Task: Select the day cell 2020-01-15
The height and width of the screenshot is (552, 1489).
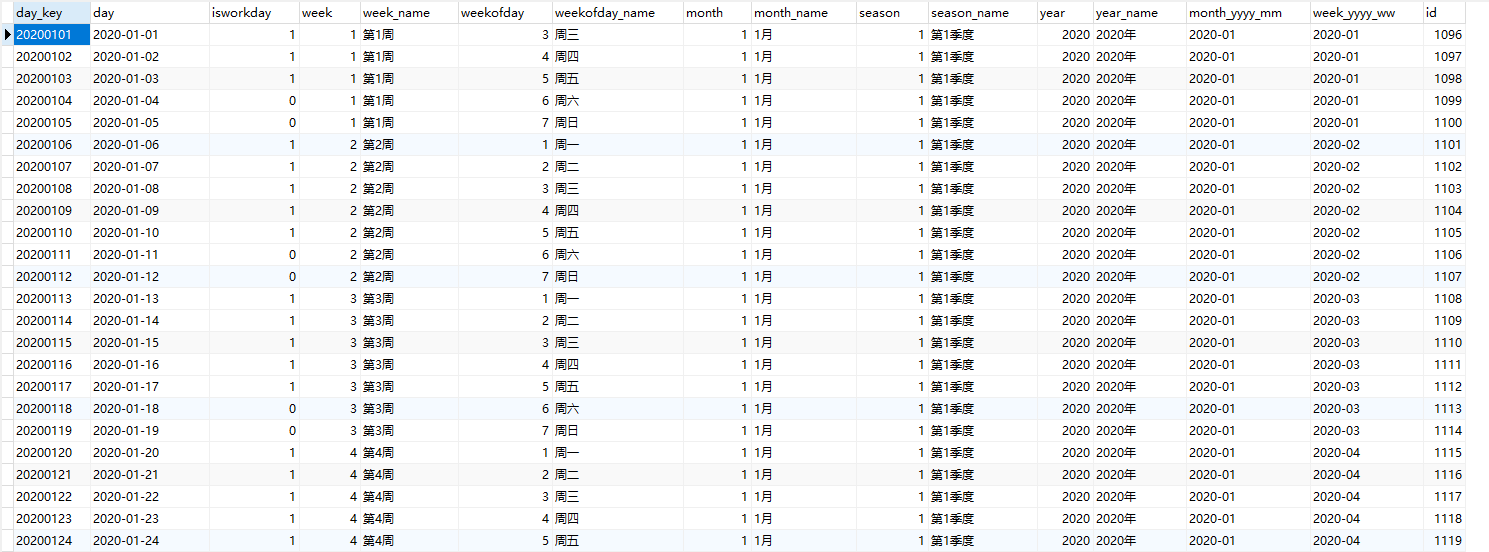Action: (x=150, y=343)
